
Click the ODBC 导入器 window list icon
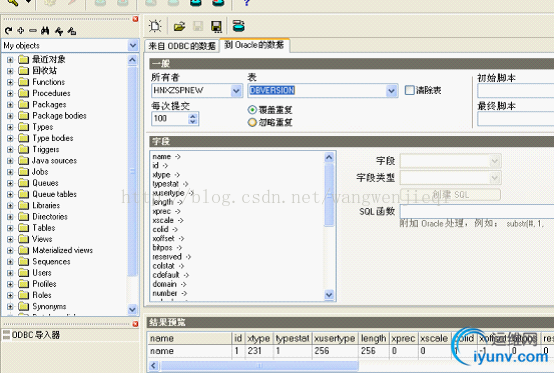(6, 334)
